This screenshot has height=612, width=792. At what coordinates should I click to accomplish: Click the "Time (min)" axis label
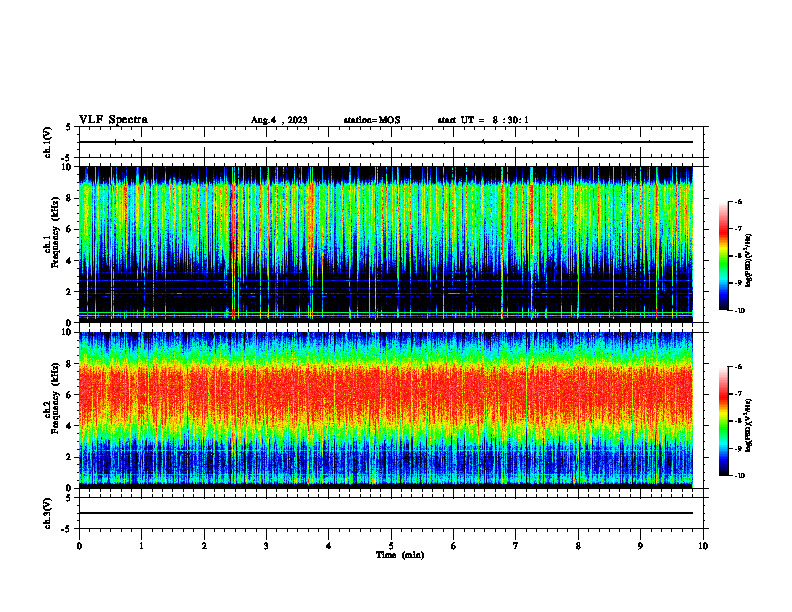pyautogui.click(x=400, y=555)
